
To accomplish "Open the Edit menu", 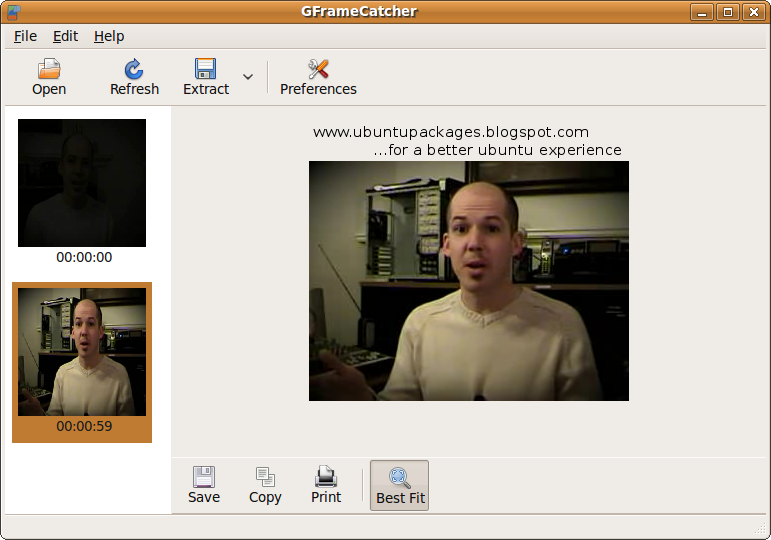I will point(65,36).
